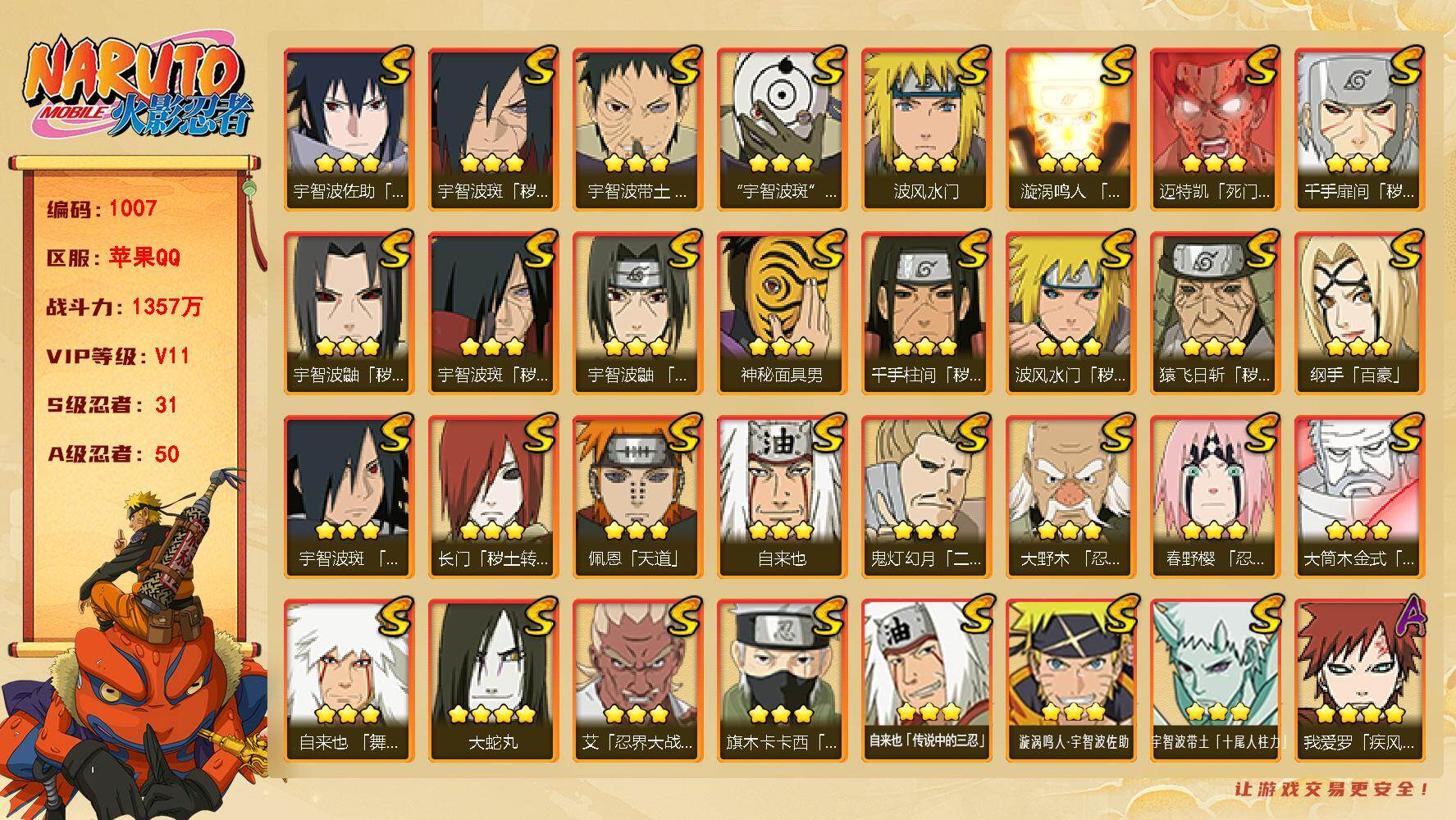Open the 自来也「传说中的三忍」 card

click(x=927, y=680)
